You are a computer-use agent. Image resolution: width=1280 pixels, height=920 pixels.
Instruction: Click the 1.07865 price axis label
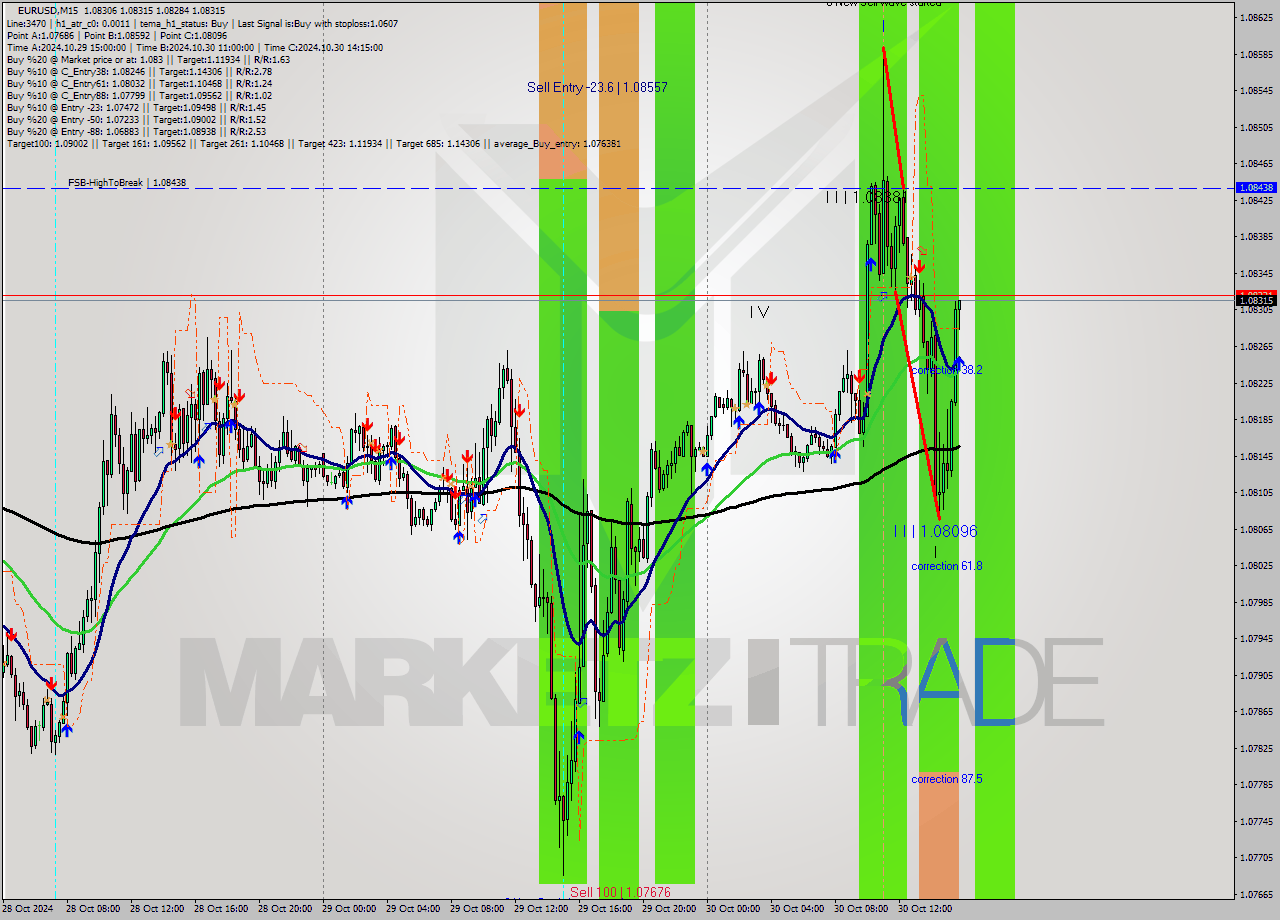coord(1255,712)
